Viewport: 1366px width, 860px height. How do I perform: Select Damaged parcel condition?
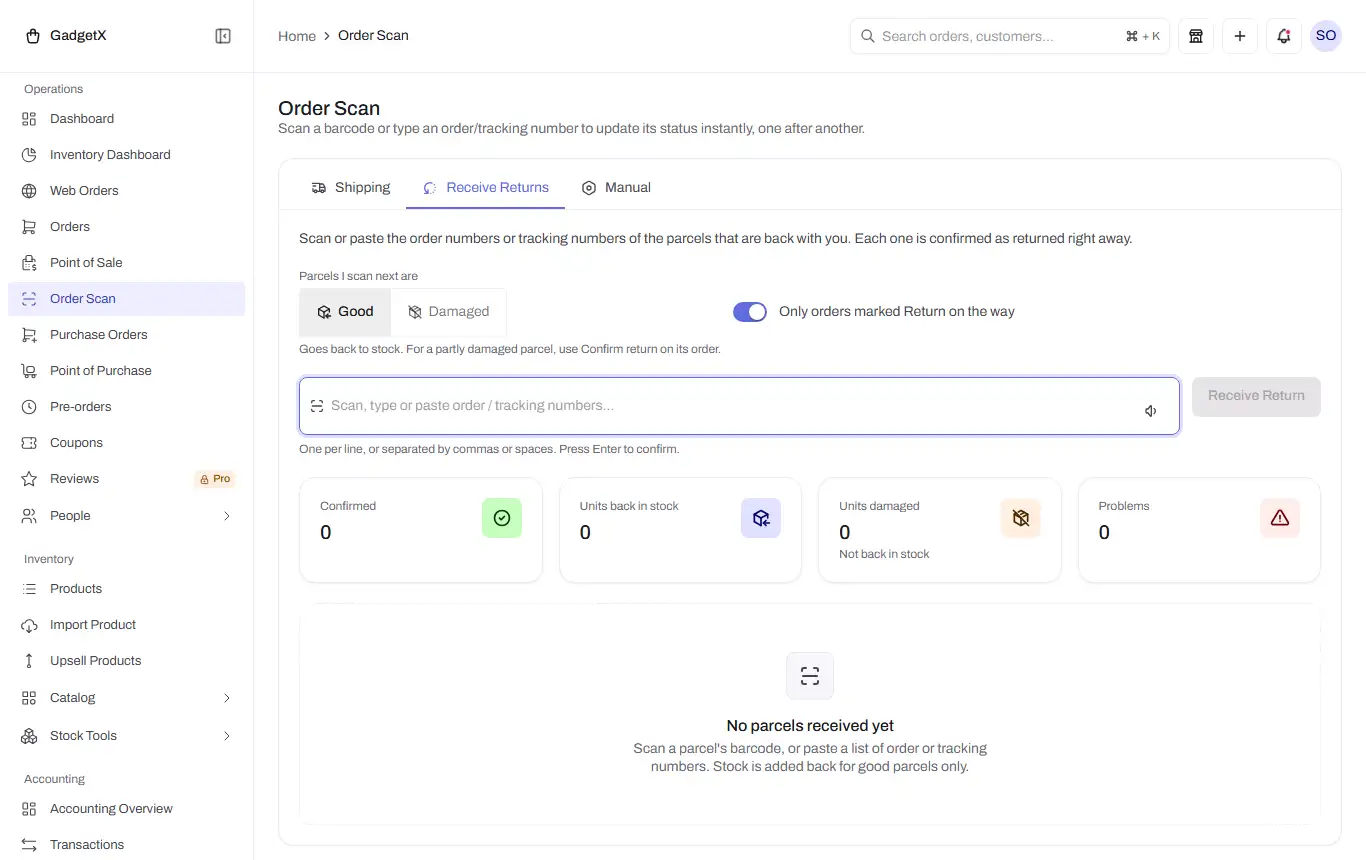448,312
